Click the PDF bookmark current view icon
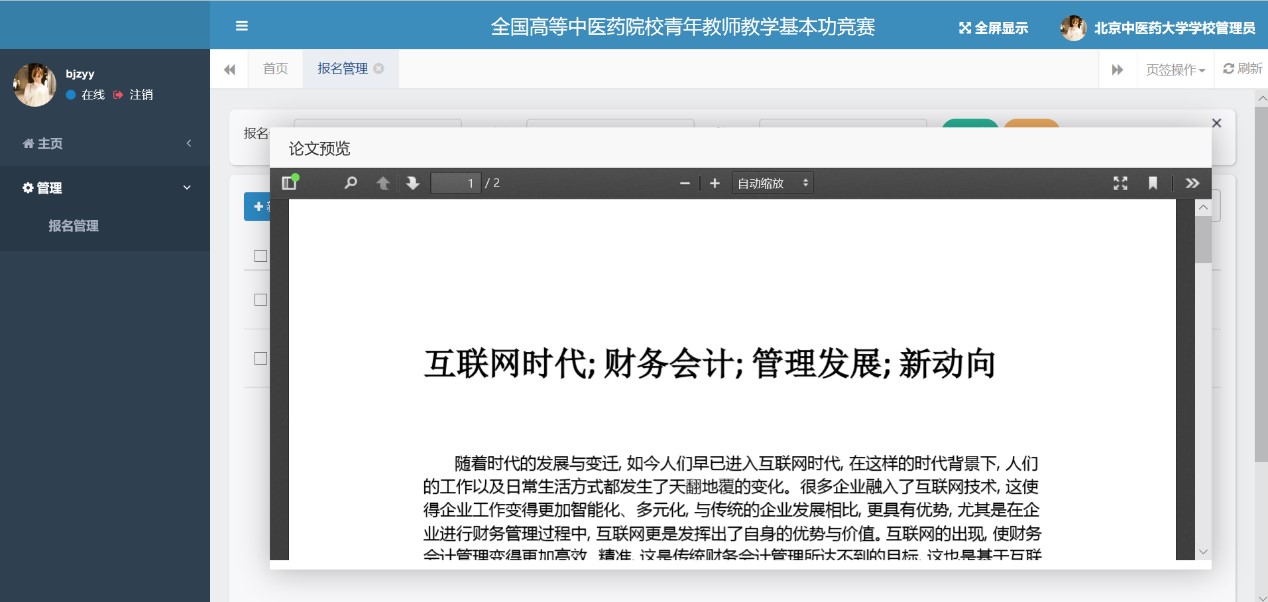Image resolution: width=1268 pixels, height=602 pixels. tap(1152, 183)
